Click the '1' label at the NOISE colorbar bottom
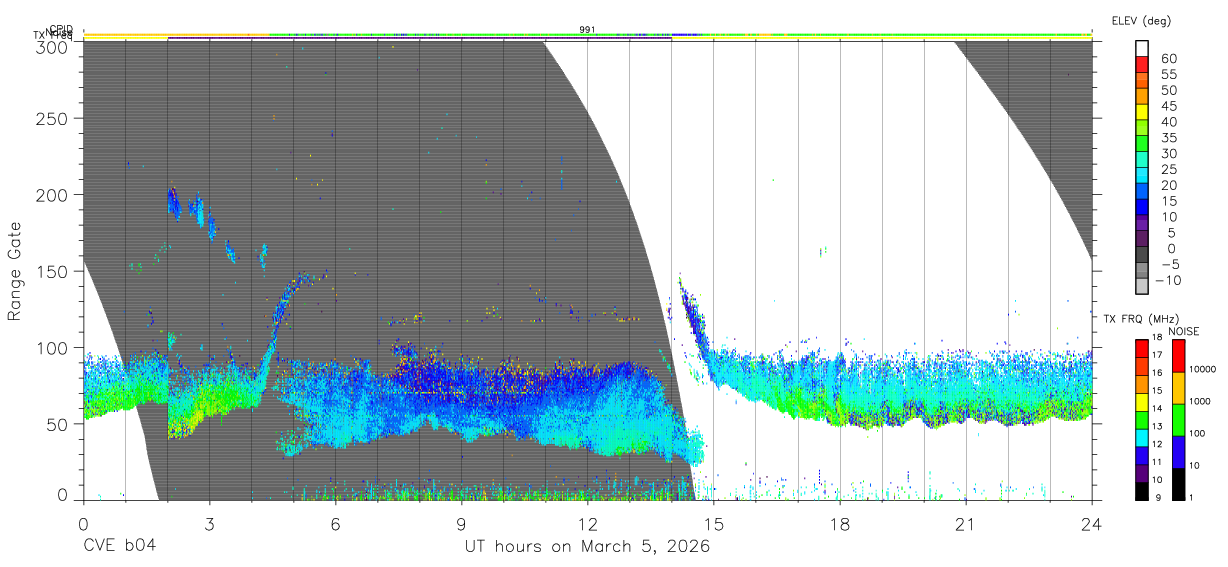Screen dimensions: 1228x567 click(1191, 497)
